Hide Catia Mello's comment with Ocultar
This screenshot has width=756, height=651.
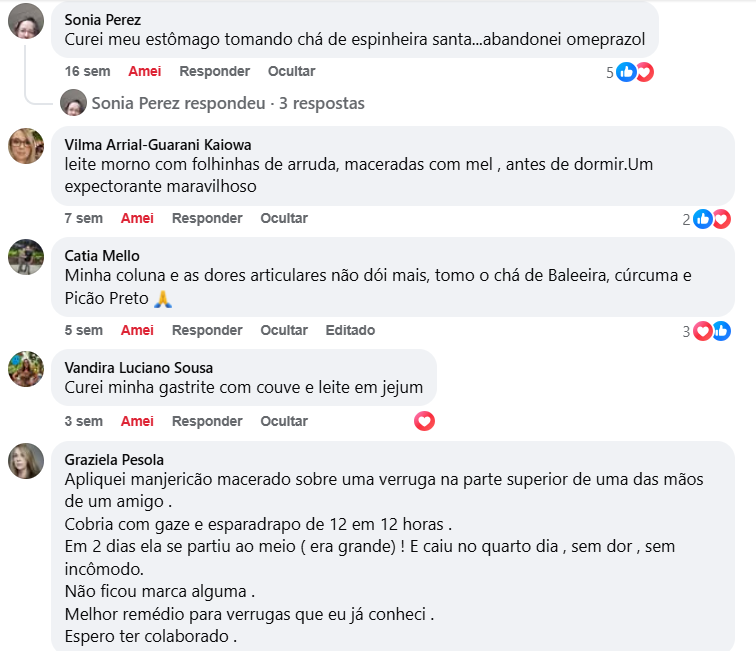[x=284, y=330]
